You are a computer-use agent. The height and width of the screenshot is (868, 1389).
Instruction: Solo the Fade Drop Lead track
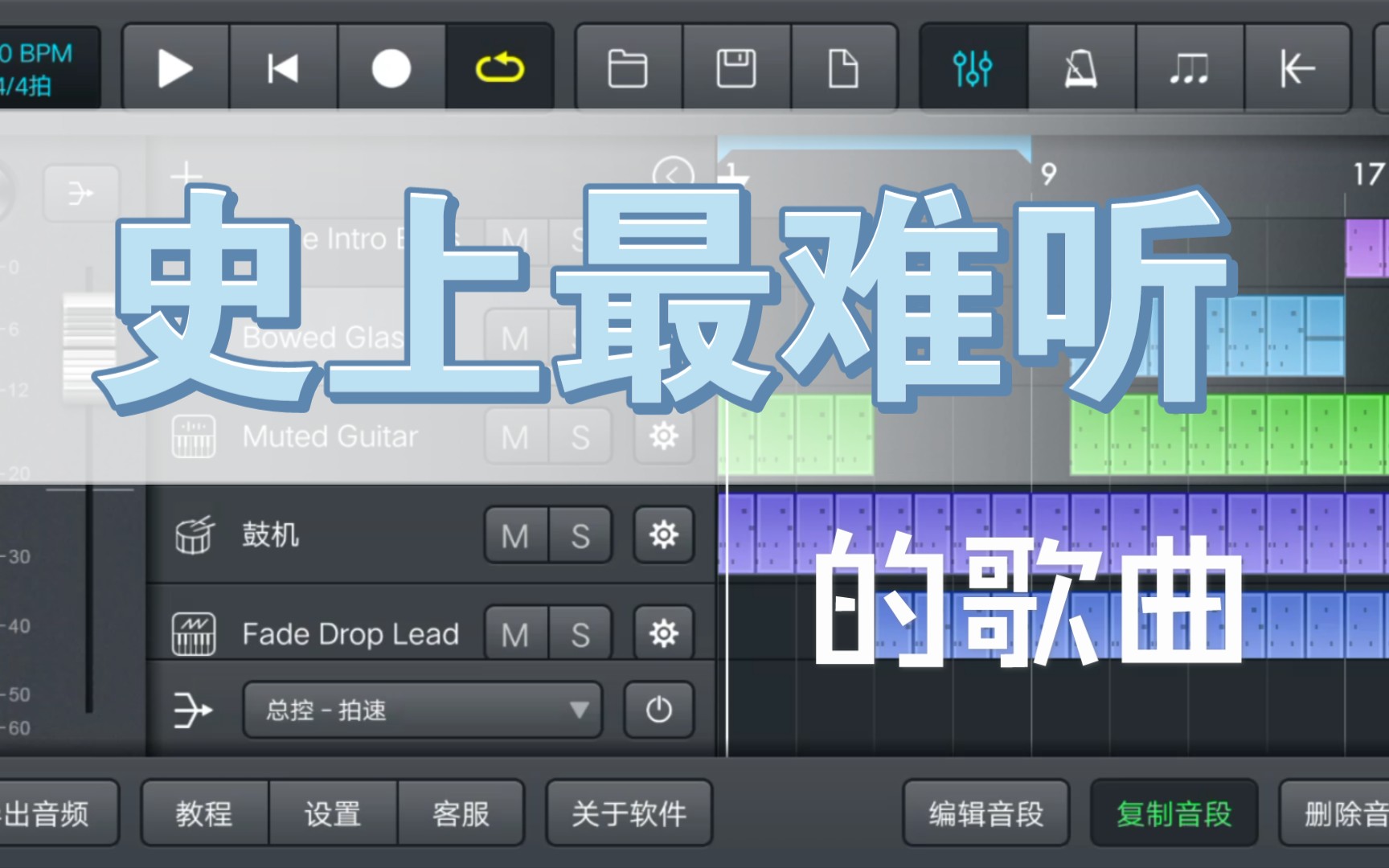[580, 633]
